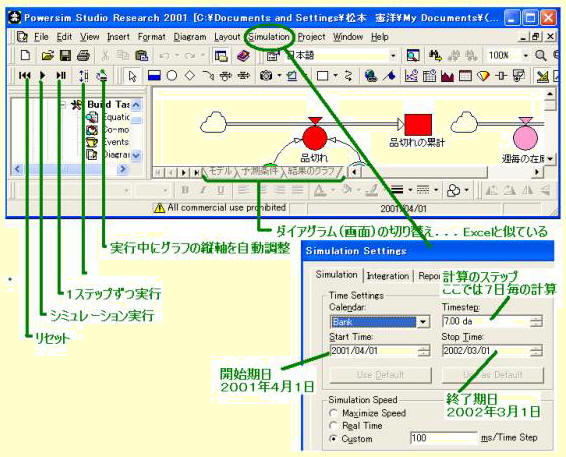
Task: Click the purple book help icon
Action: coord(244,55)
